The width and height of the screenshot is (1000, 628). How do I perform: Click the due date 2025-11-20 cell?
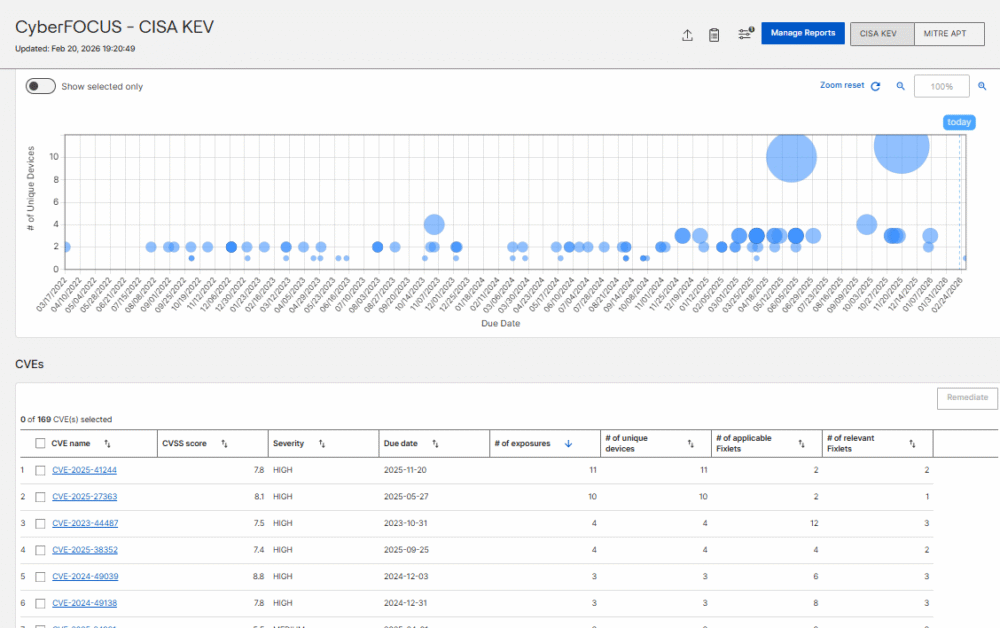point(405,471)
